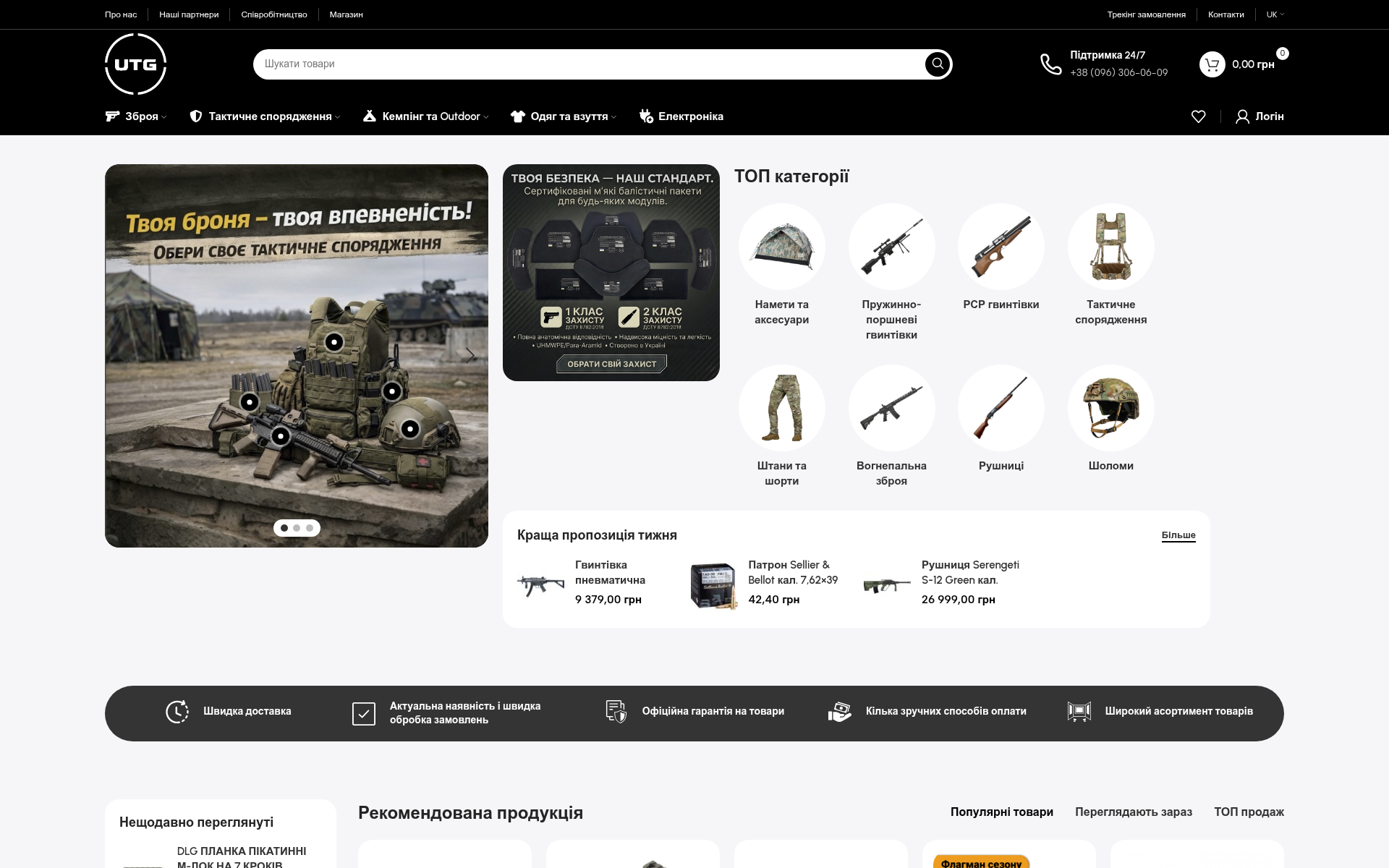Click the UTG logo
Viewport: 1389px width, 868px height.
point(136,64)
